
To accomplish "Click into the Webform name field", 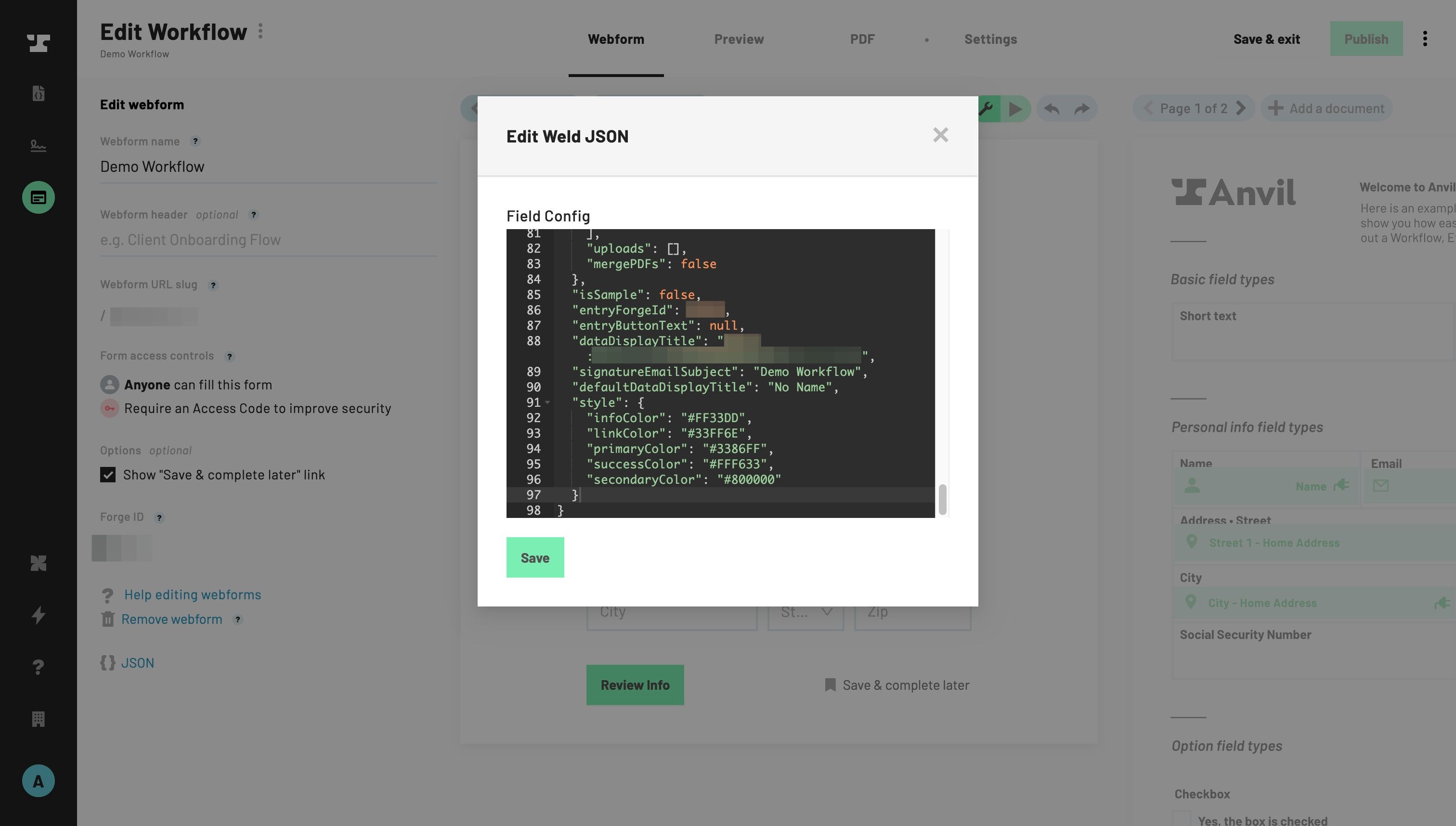I will pos(268,167).
